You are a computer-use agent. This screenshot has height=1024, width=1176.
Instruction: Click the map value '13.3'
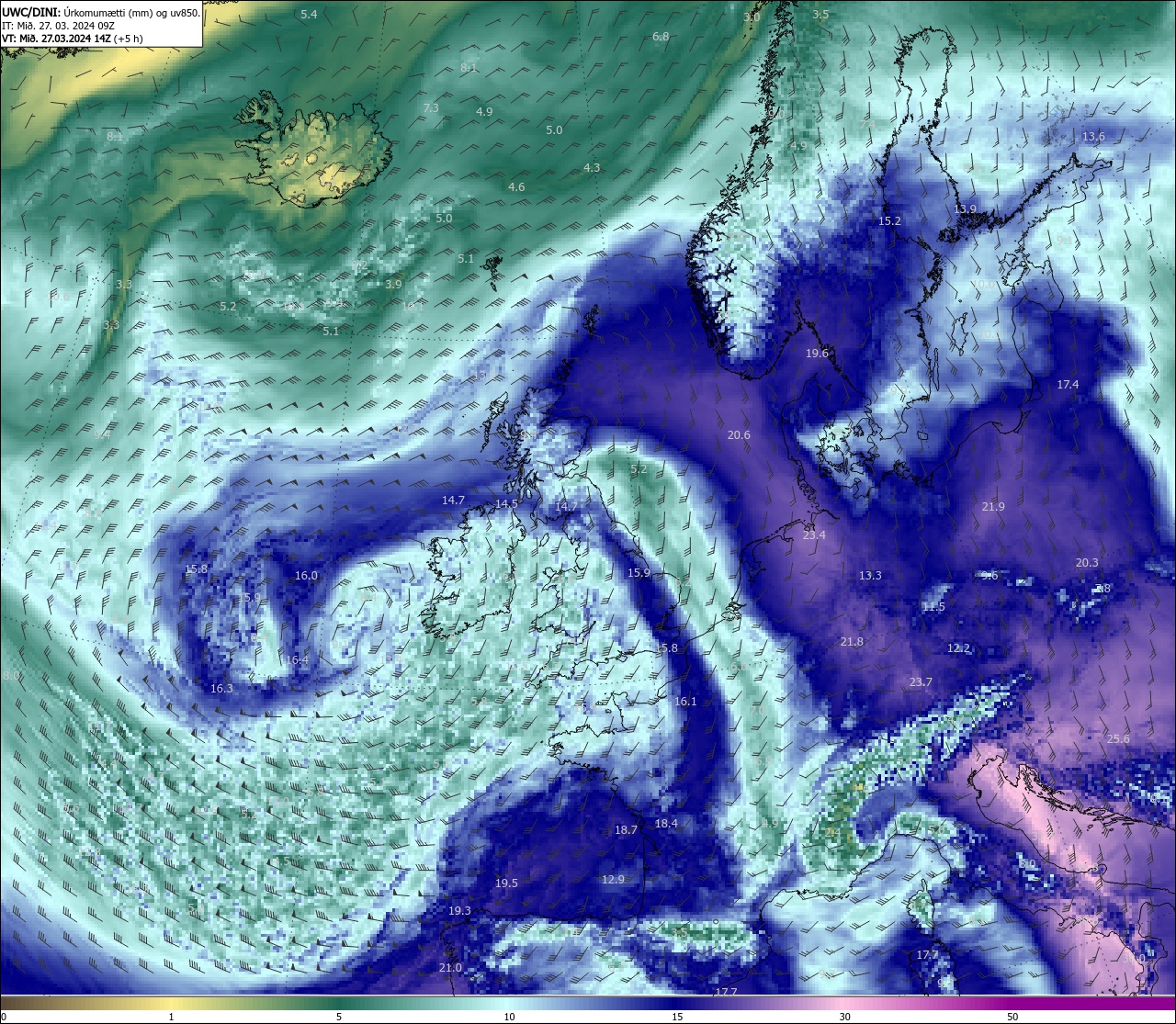(870, 576)
